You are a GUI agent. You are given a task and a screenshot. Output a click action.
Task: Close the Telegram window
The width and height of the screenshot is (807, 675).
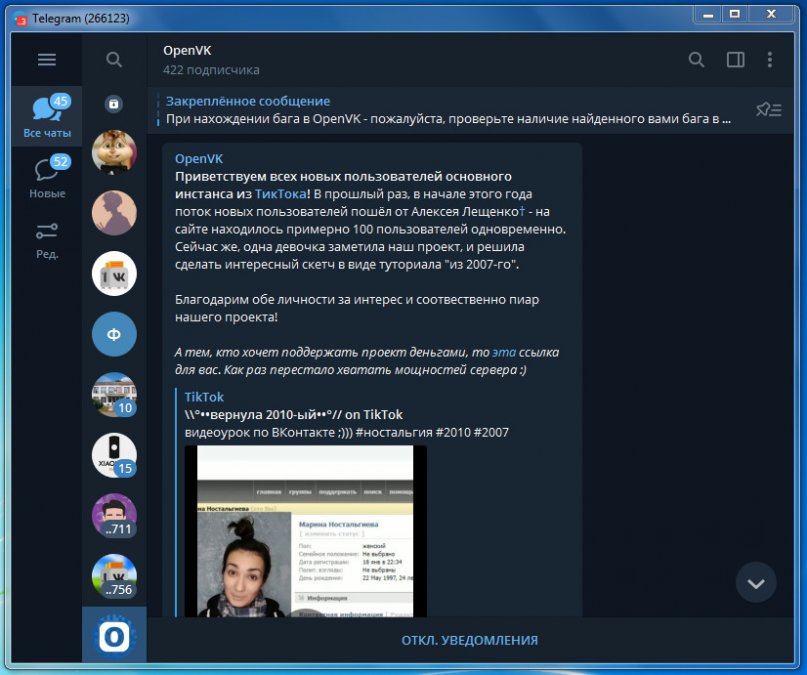771,14
